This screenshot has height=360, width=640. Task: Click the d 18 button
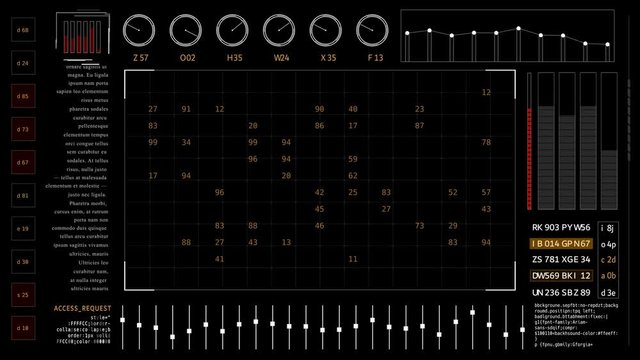(23, 328)
